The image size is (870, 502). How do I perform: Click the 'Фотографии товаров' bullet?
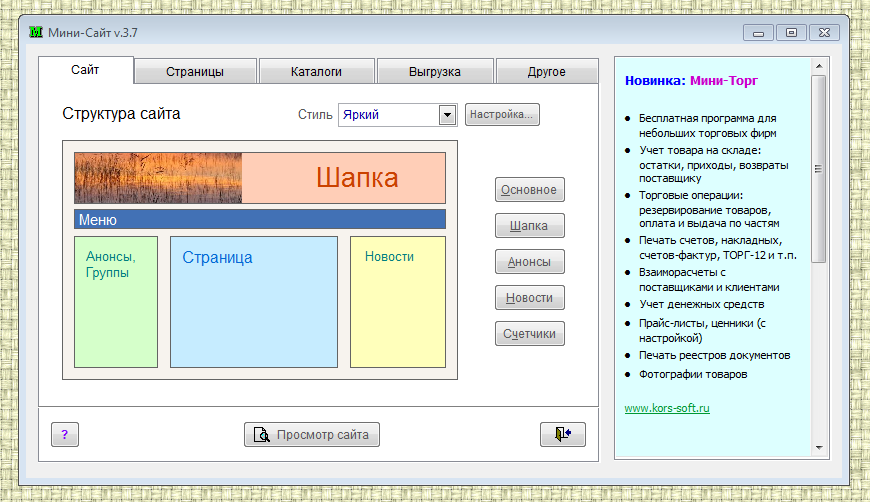pos(693,374)
